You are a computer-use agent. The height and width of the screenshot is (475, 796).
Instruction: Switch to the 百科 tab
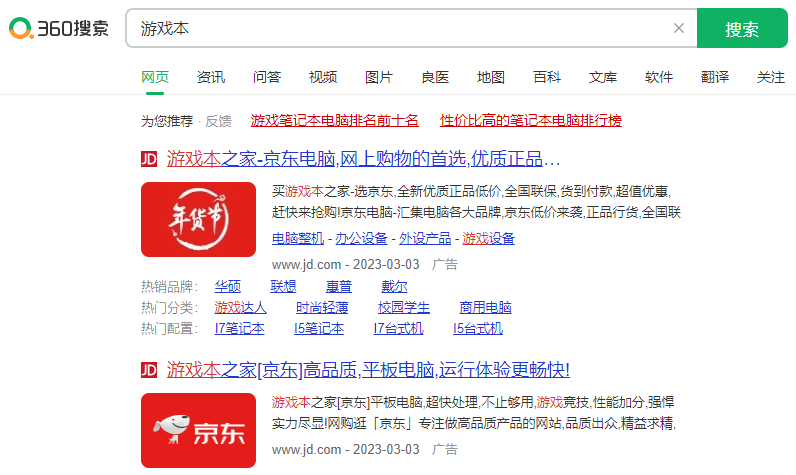coord(547,77)
